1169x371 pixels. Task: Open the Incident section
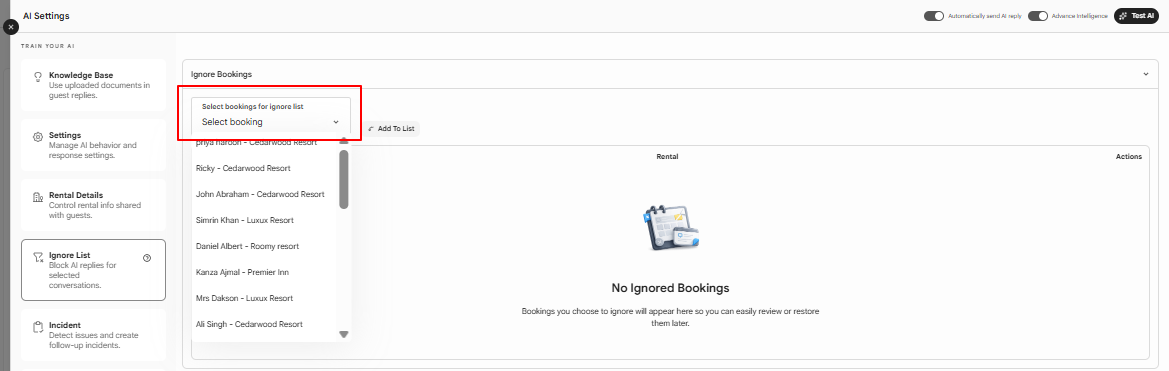[93, 335]
